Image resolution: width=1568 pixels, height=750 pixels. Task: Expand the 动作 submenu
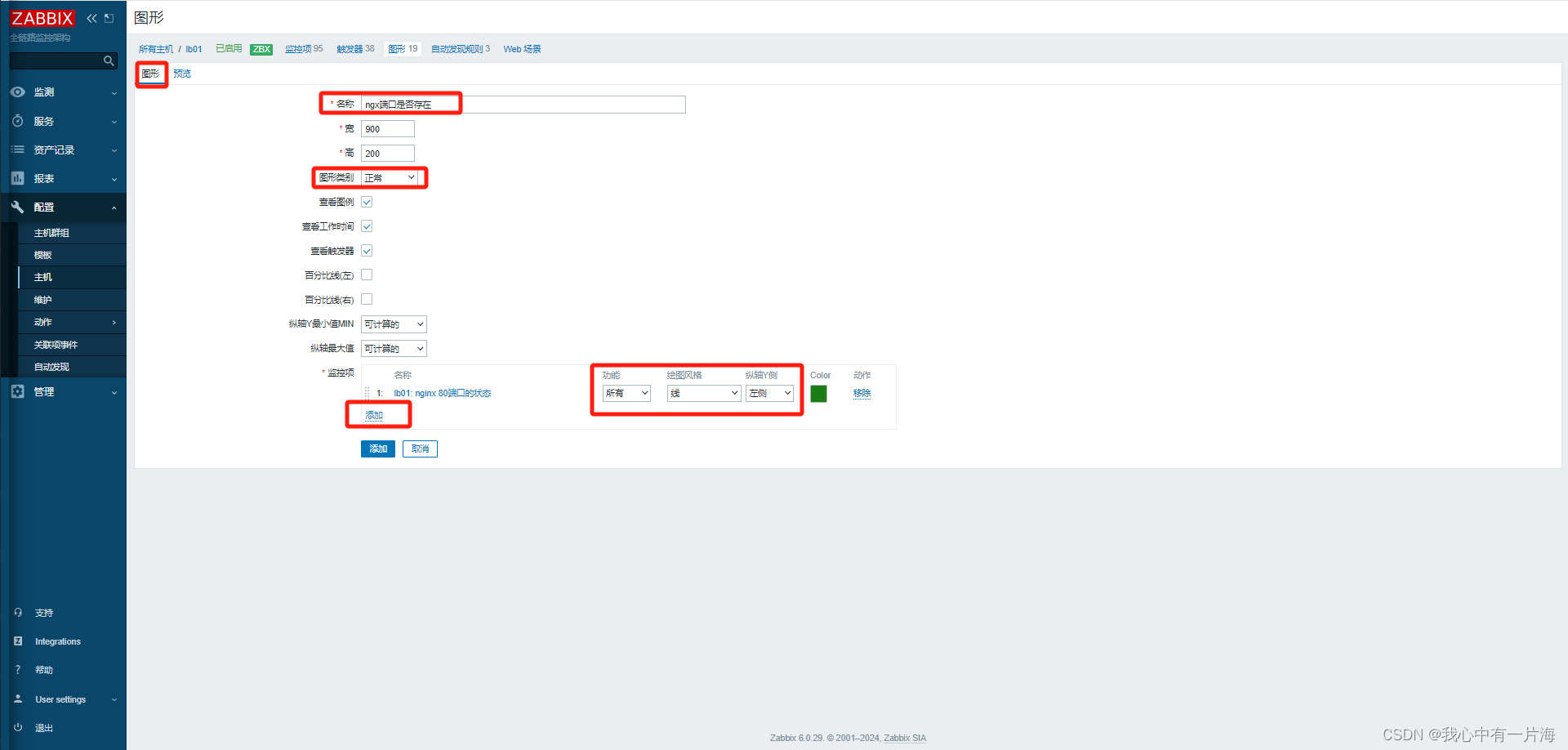point(114,323)
